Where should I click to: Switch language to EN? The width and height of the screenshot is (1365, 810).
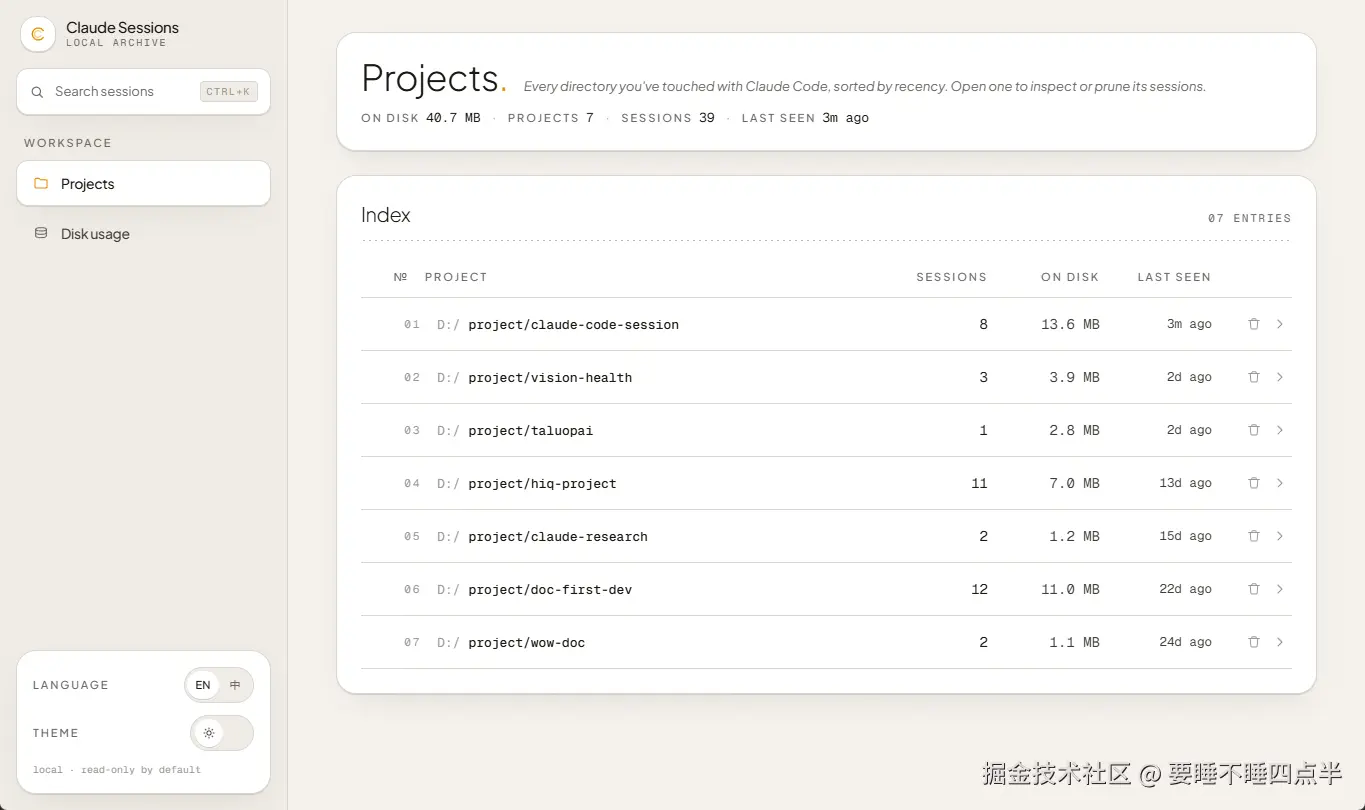(203, 685)
